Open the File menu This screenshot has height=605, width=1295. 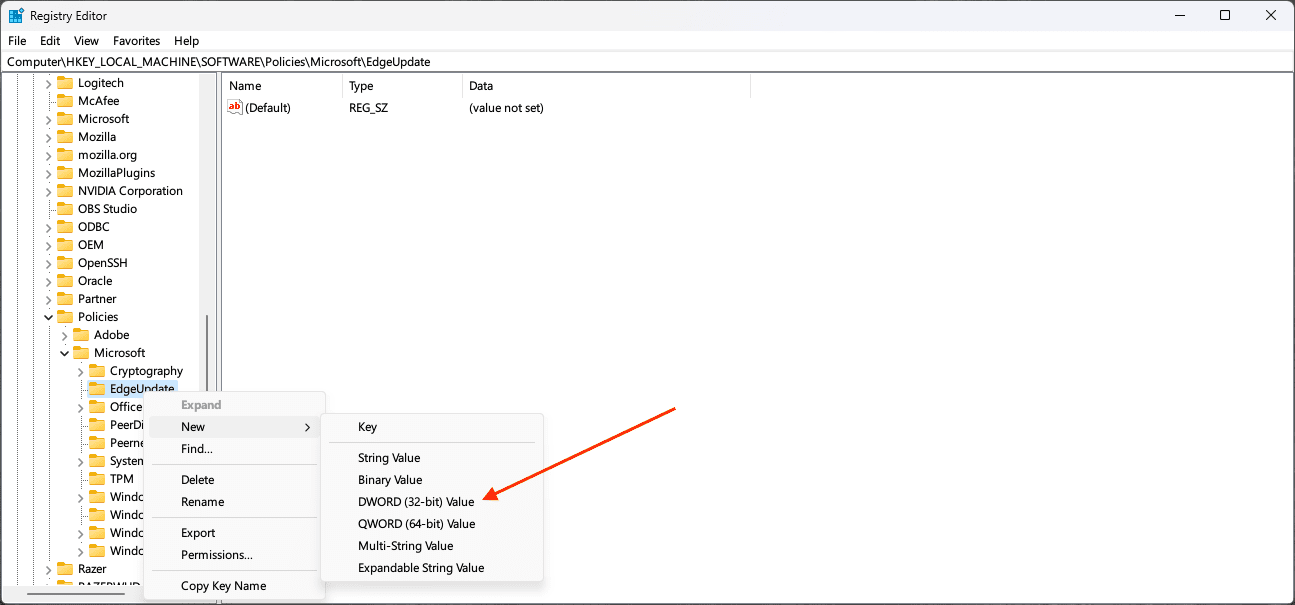coord(17,41)
